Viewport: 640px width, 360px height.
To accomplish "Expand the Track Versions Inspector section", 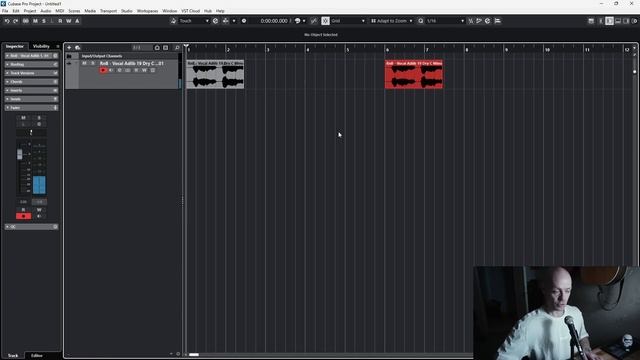I will [x=31, y=73].
